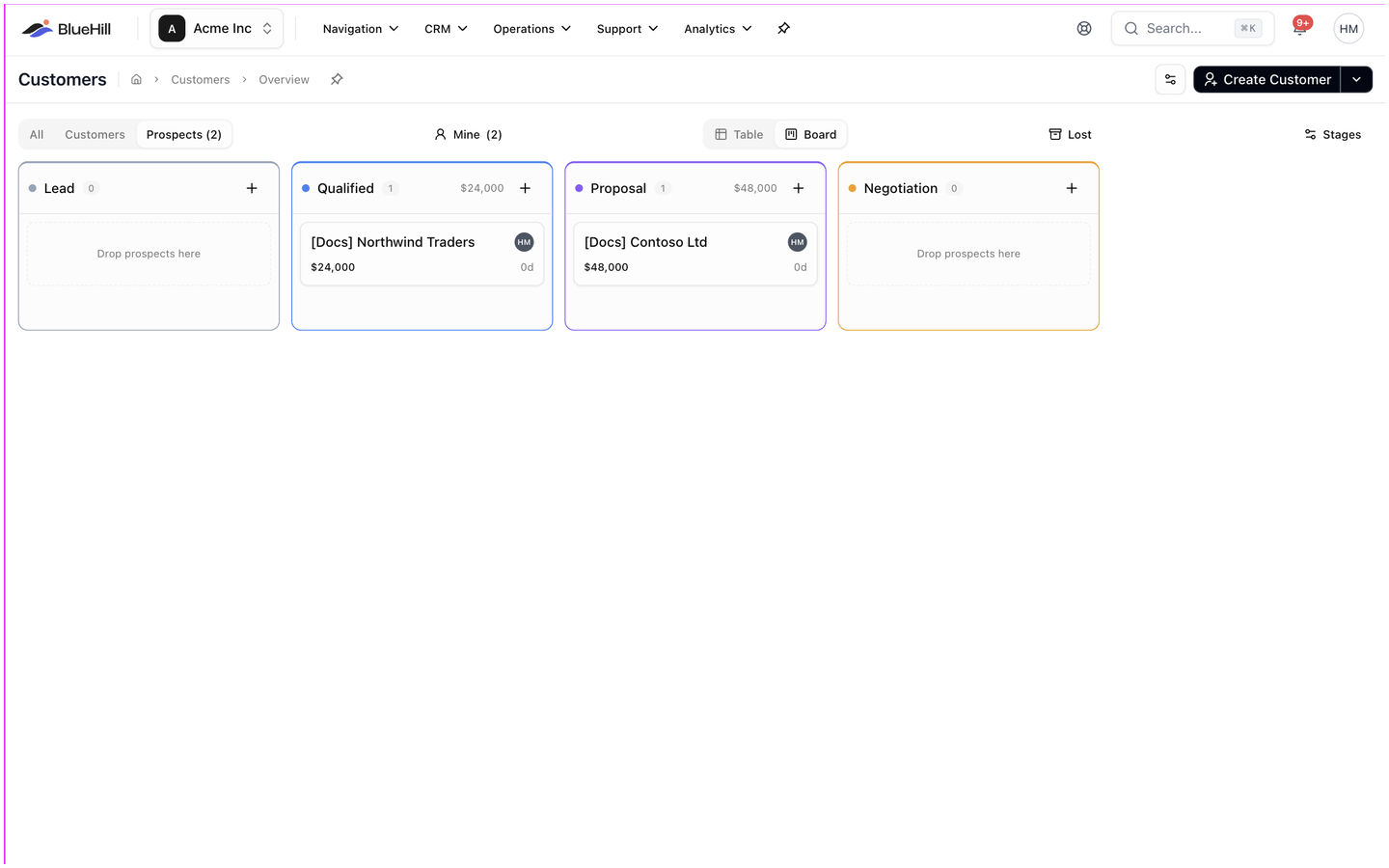Select the All tab
This screenshot has width=1389, height=868.
(37, 135)
